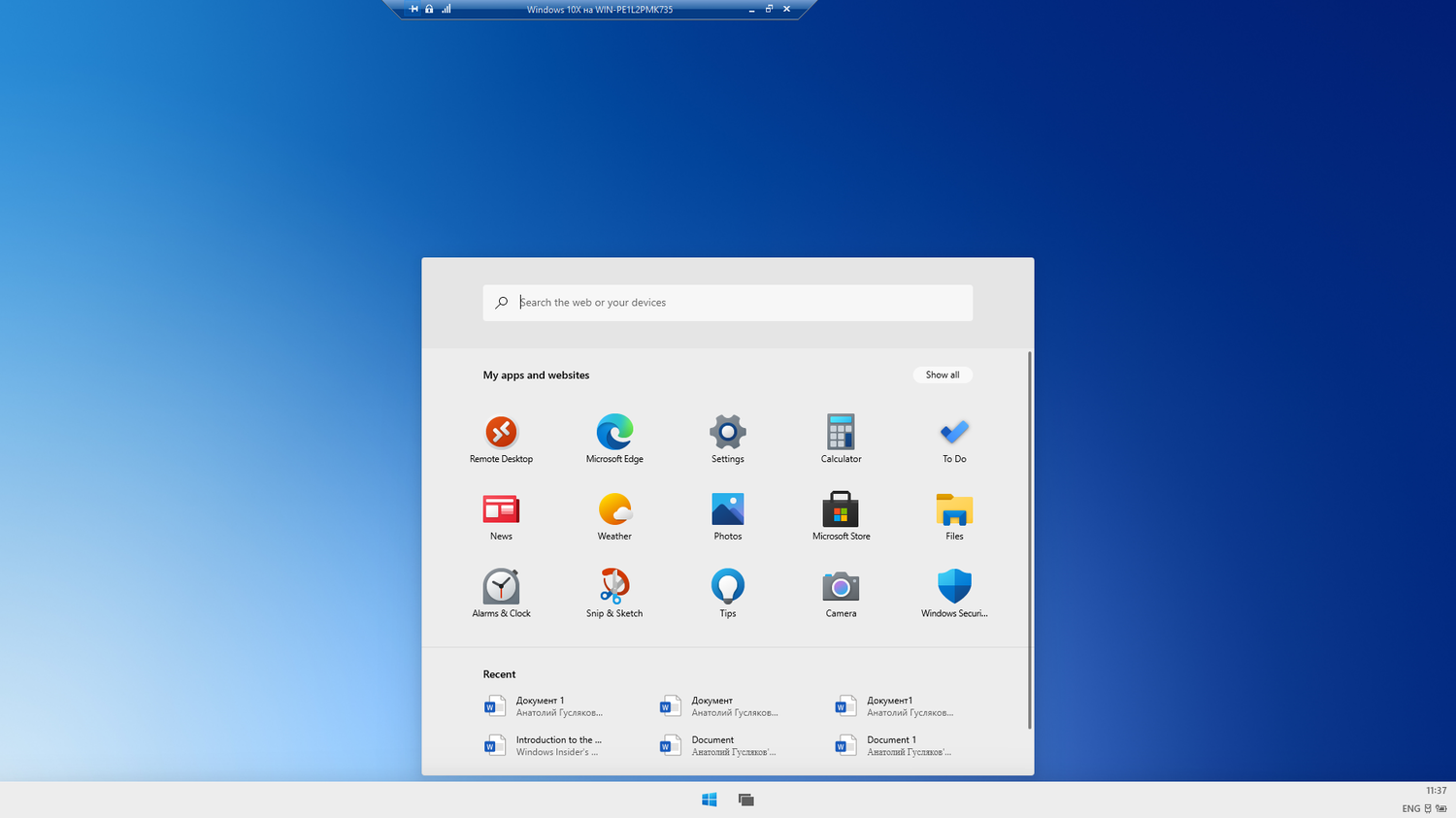Open Snip & Sketch tool
This screenshot has height=818, width=1456.
[x=614, y=593]
